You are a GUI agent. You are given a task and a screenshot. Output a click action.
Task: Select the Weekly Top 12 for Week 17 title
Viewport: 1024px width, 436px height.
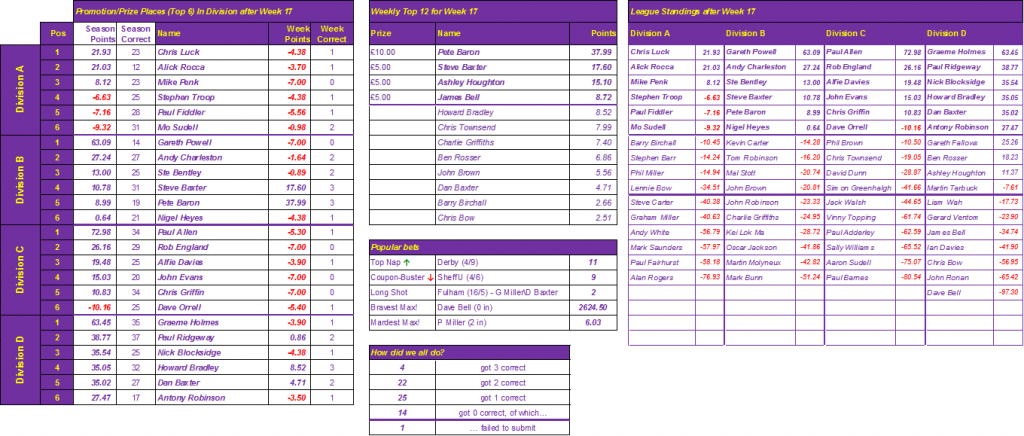(493, 12)
